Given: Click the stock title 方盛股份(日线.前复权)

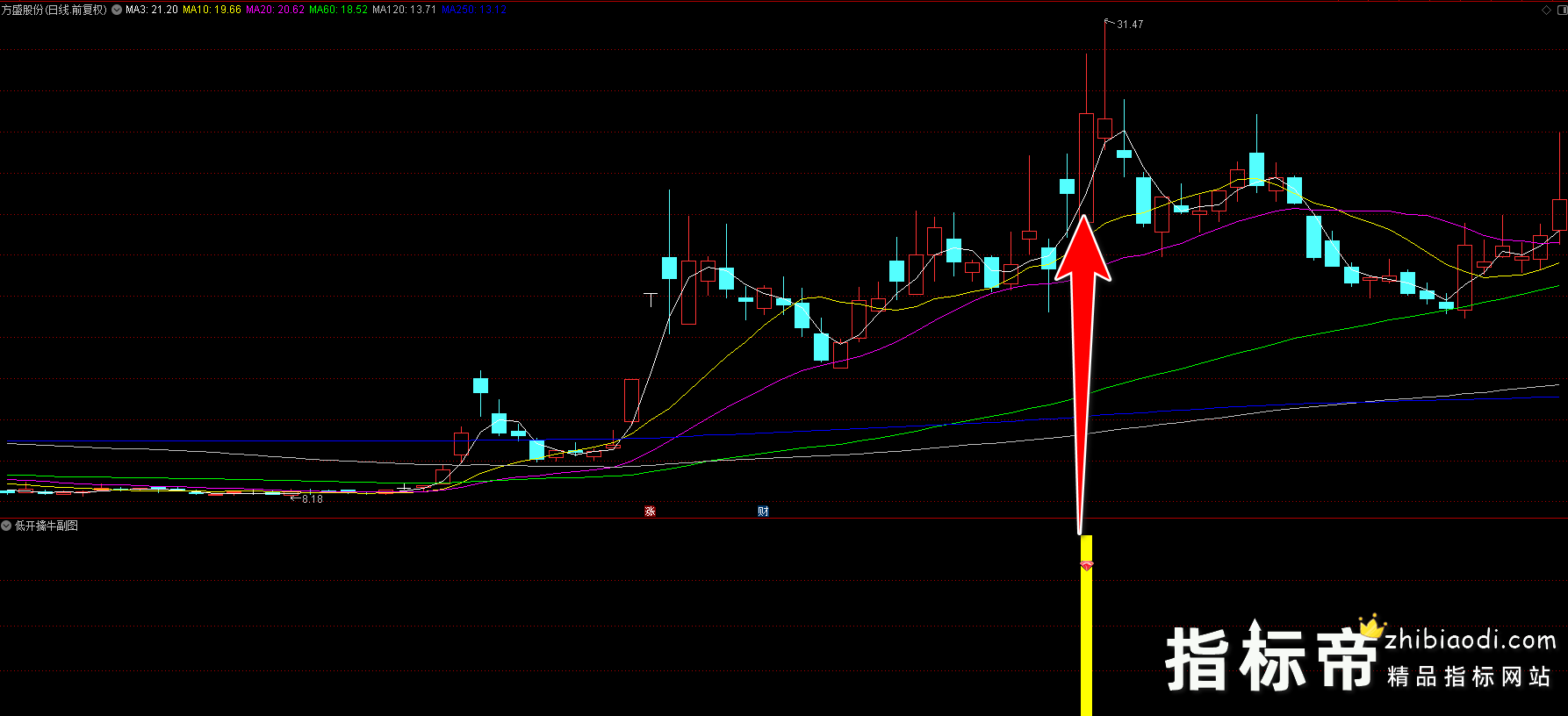Looking at the screenshot, I should coord(54,10).
